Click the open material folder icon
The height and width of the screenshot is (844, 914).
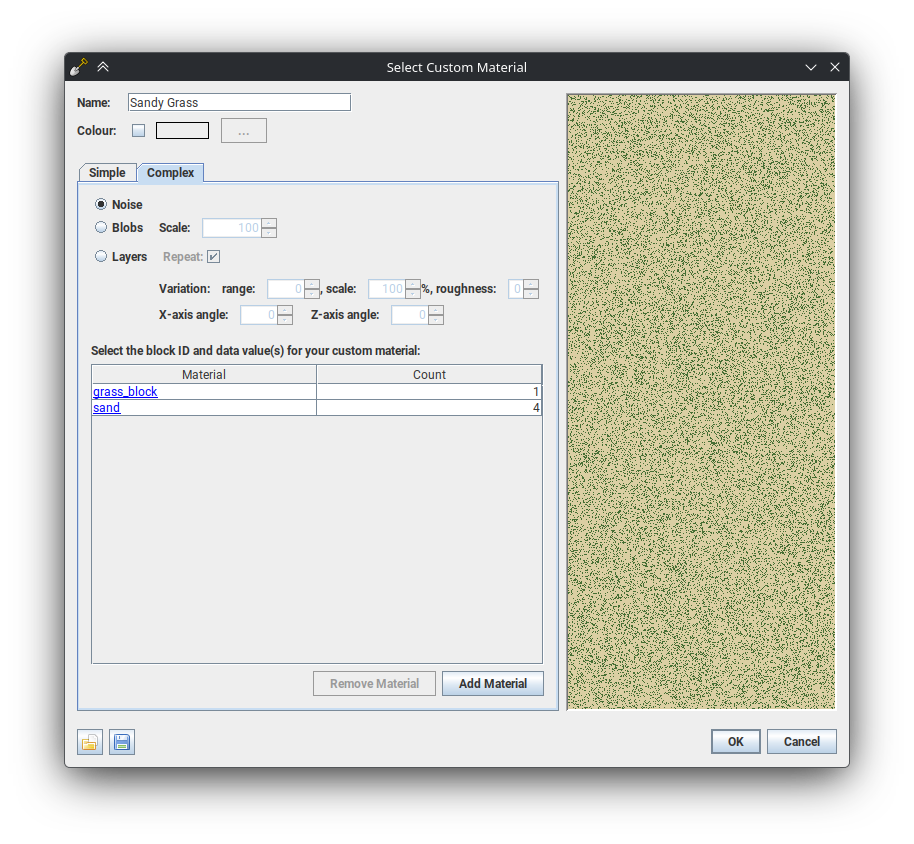click(x=89, y=742)
